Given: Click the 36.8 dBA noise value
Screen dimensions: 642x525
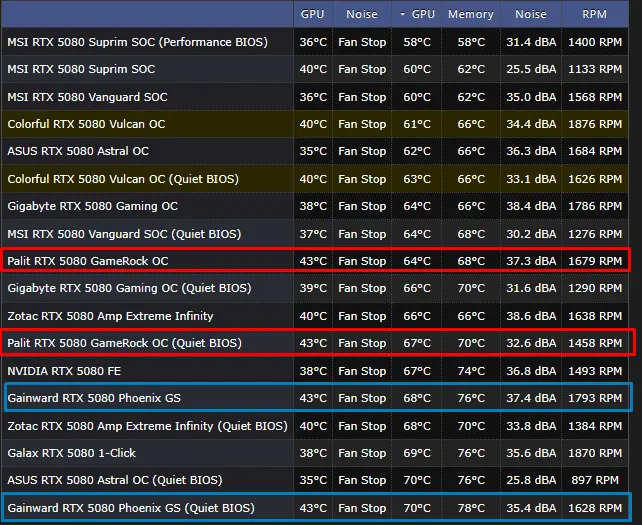Looking at the screenshot, I should coord(531,371).
